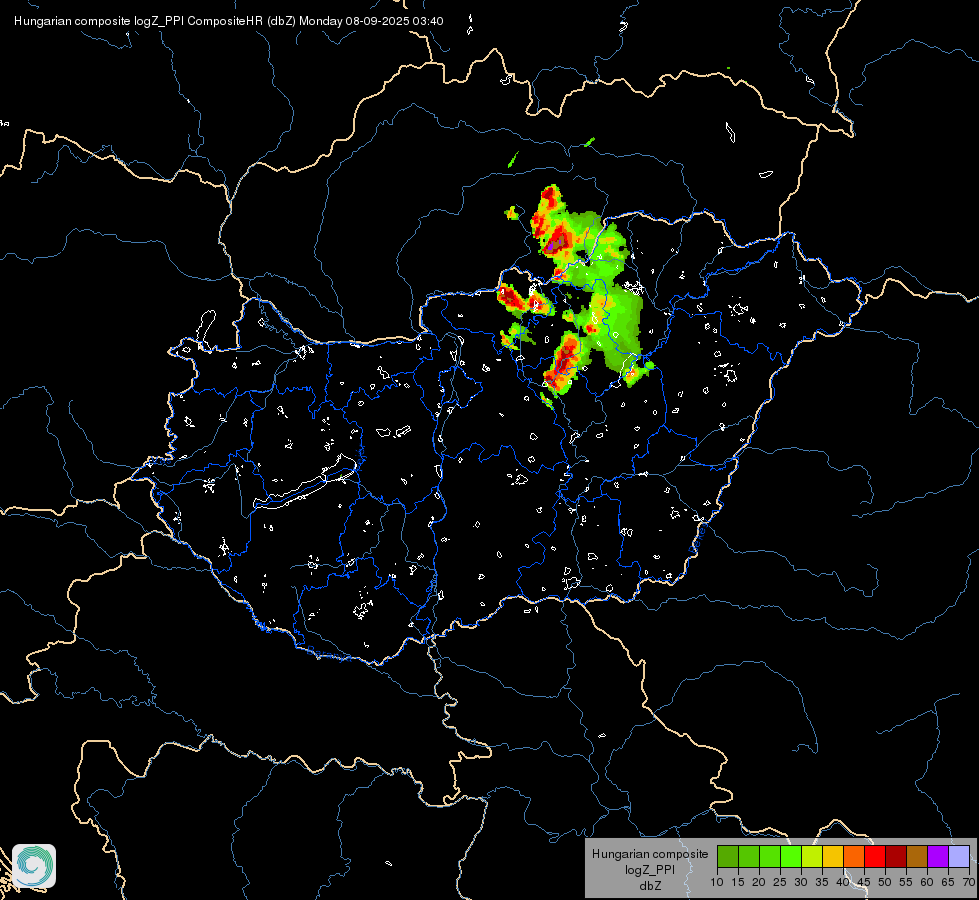Click the legend scale value 40
979x900 pixels.
pos(843,883)
